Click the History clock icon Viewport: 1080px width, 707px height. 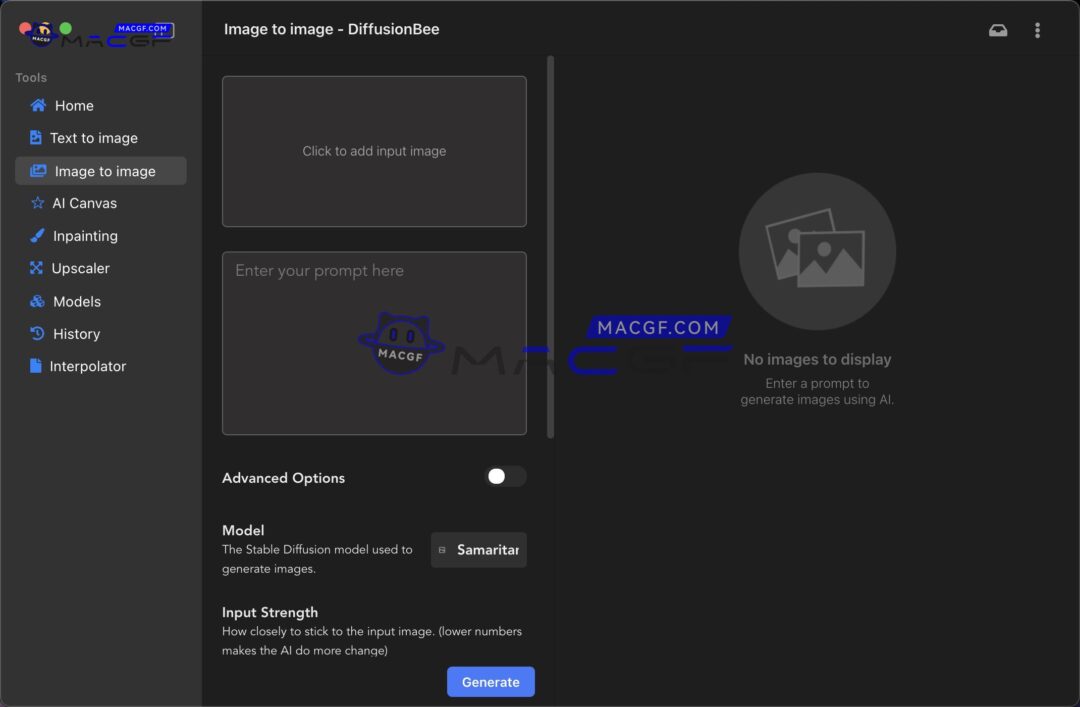pyautogui.click(x=36, y=333)
